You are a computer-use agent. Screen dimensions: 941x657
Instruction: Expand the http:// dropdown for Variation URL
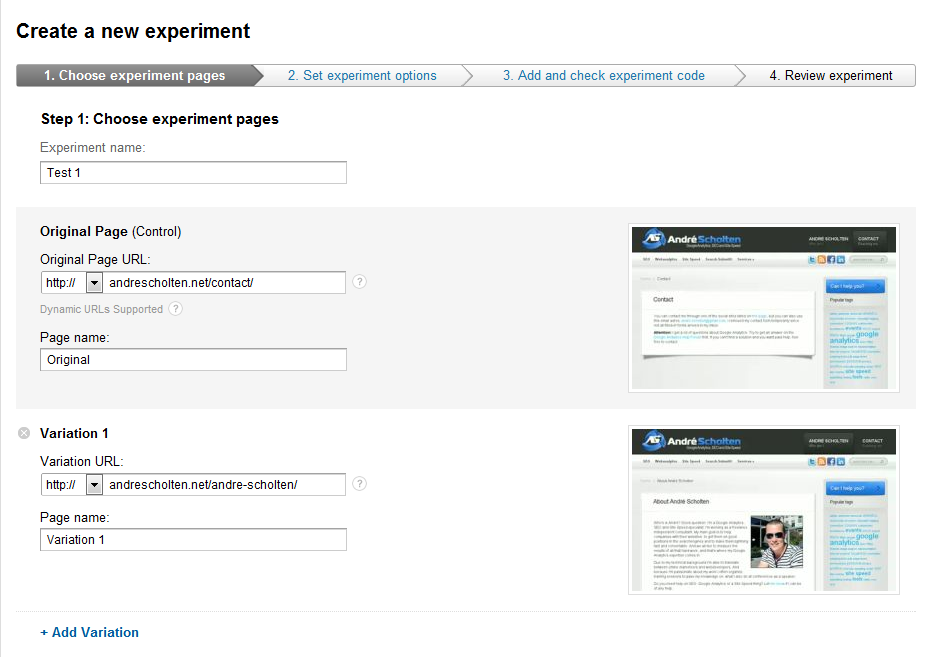(95, 485)
